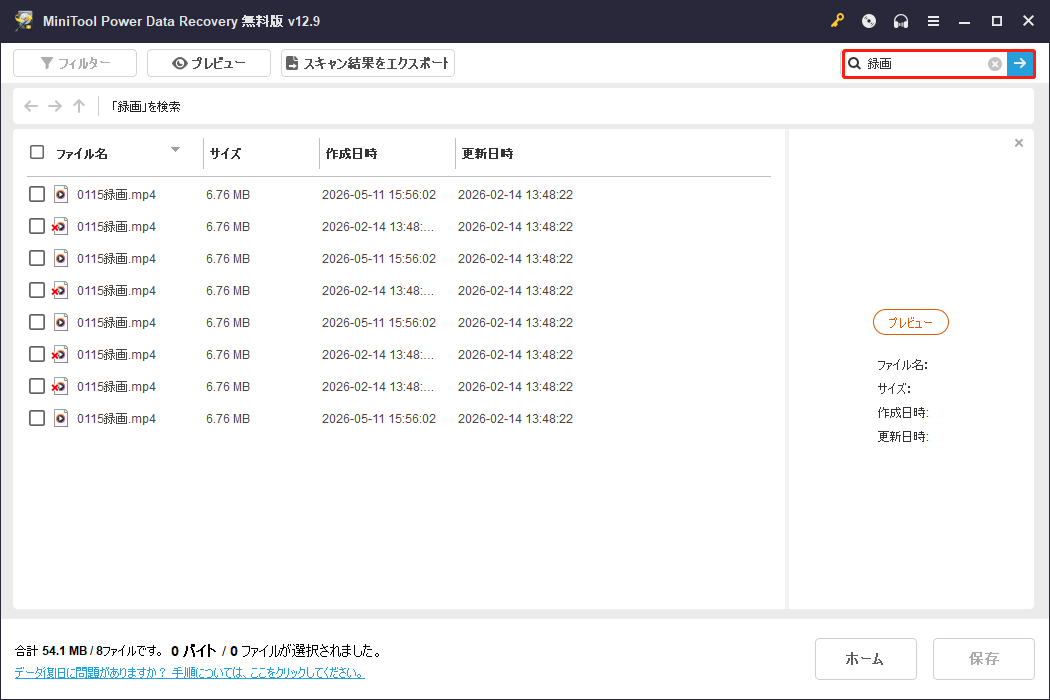Click the ホーム button
This screenshot has width=1050, height=700.
865,658
